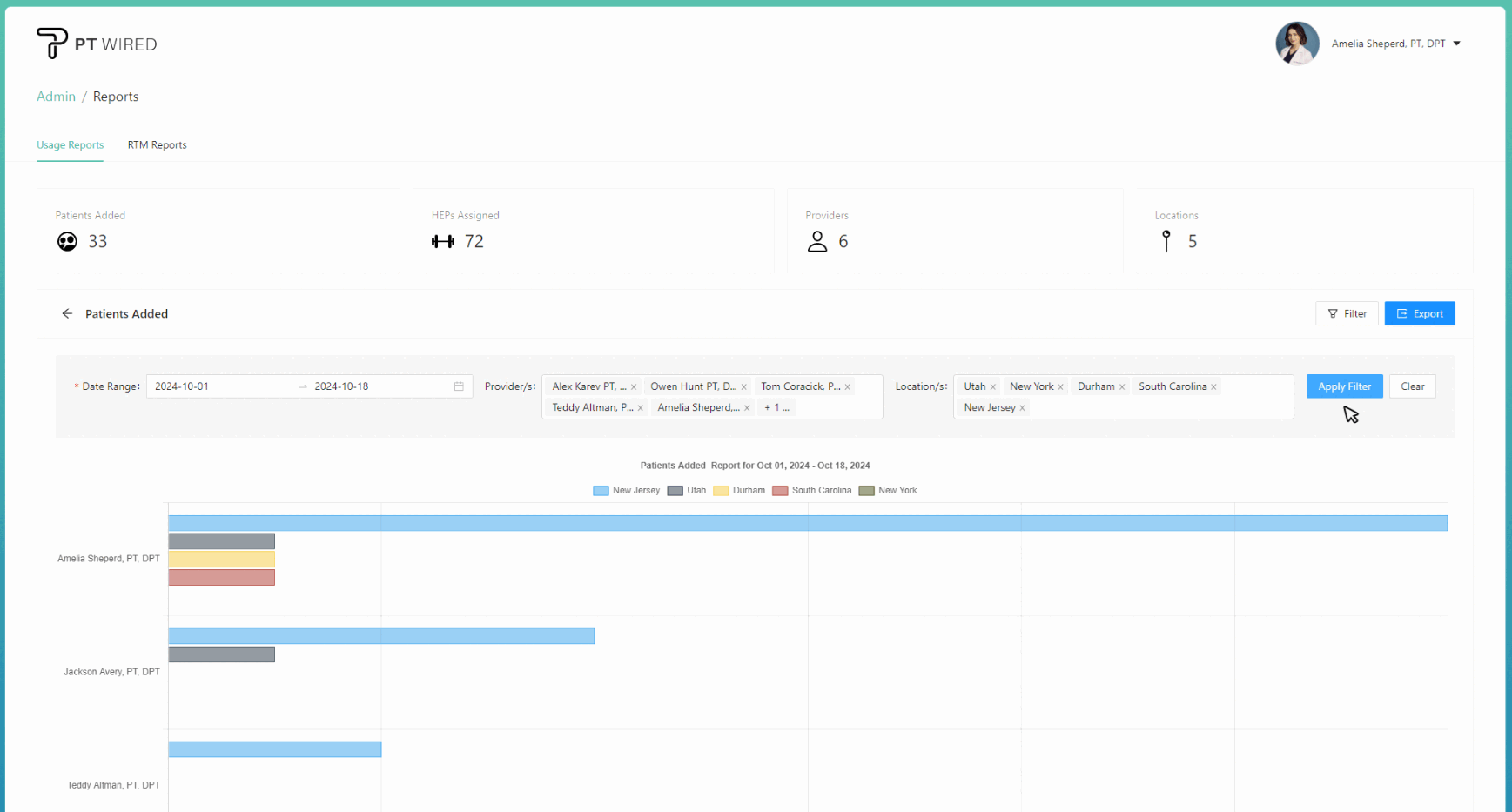Remove the Utah location tag
This screenshot has width=1512, height=812.
tap(993, 387)
